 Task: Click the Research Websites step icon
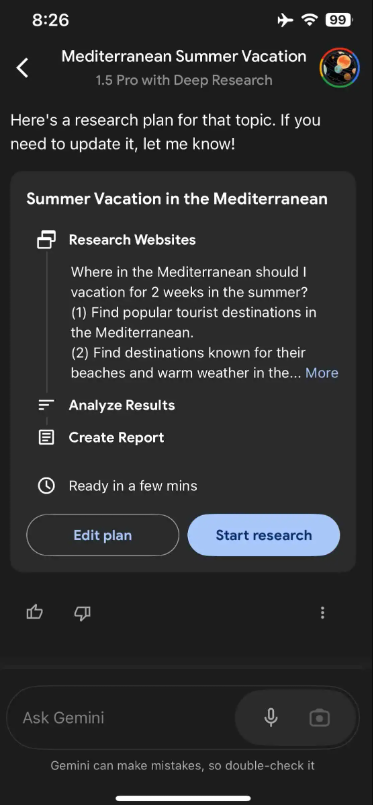click(x=46, y=240)
